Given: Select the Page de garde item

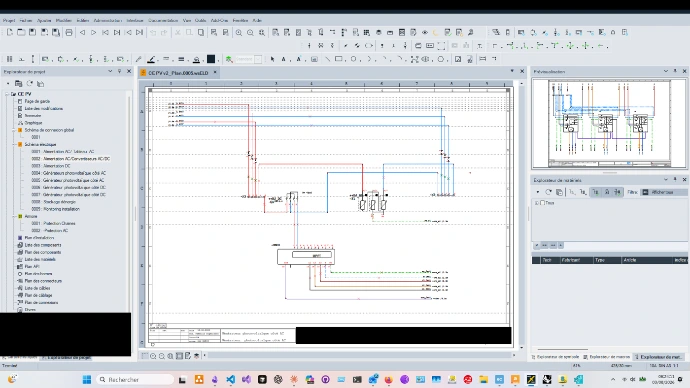Looking at the screenshot, I should pos(37,101).
